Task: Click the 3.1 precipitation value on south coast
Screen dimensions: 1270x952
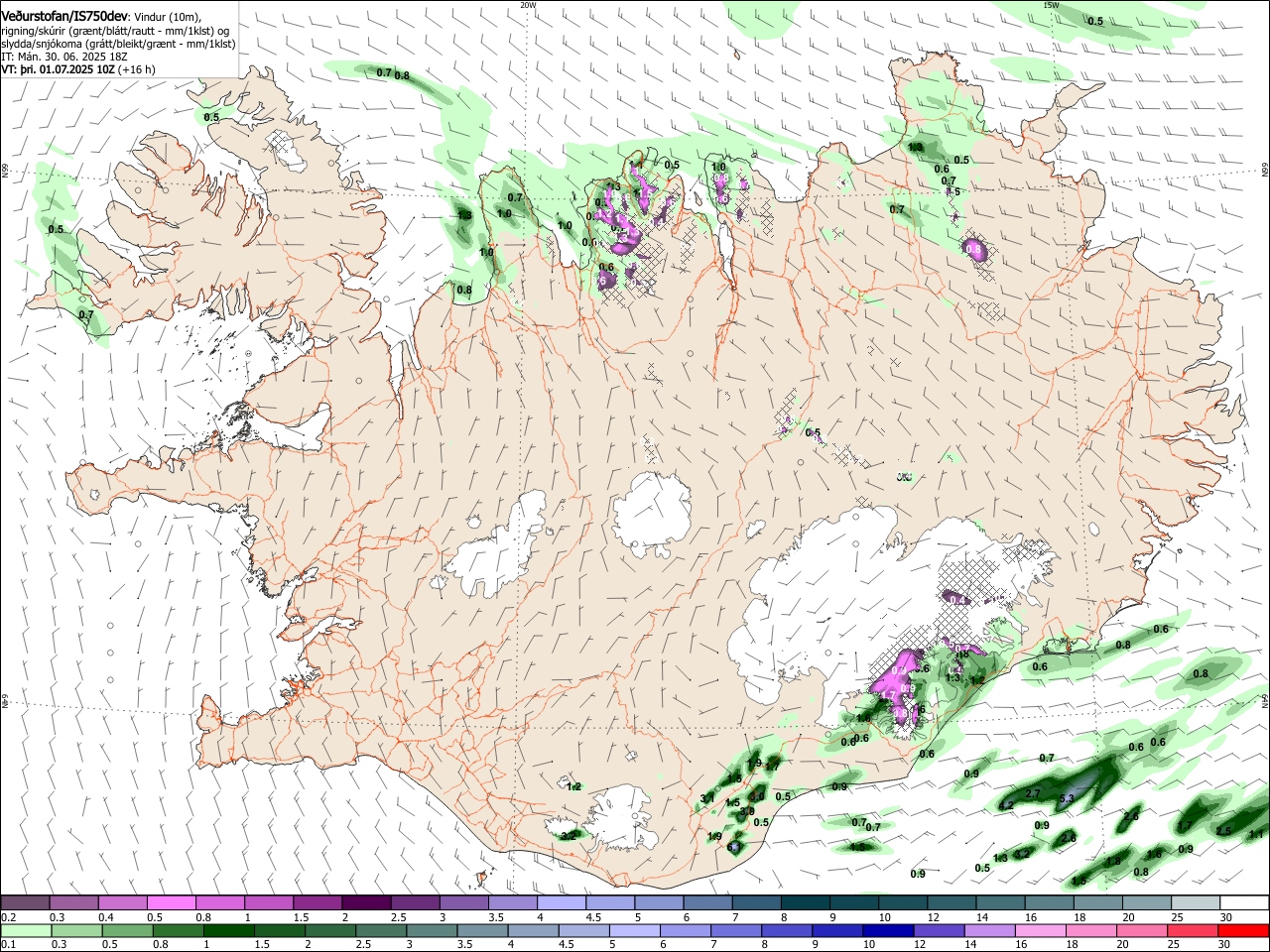Action: [707, 798]
